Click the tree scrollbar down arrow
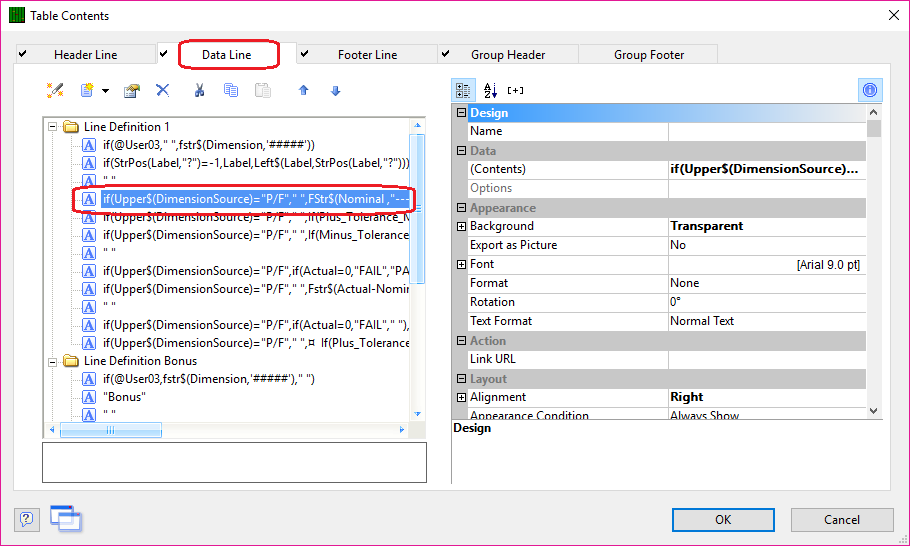Viewport: 910px width, 546px height. point(417,414)
